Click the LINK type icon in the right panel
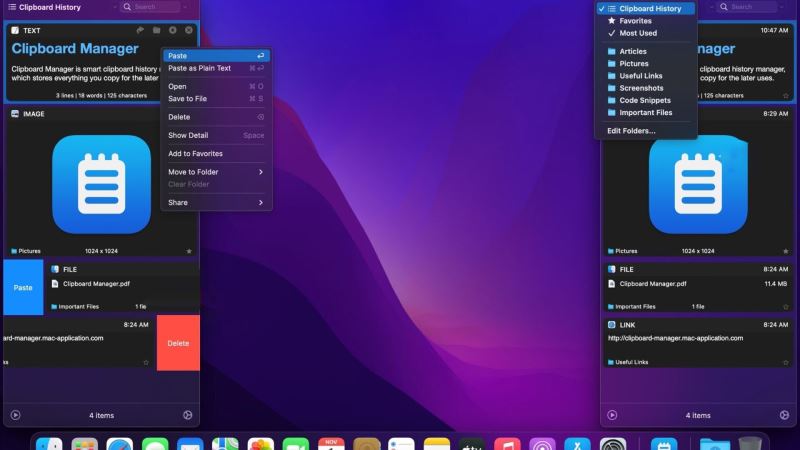The image size is (800, 450). 612,325
